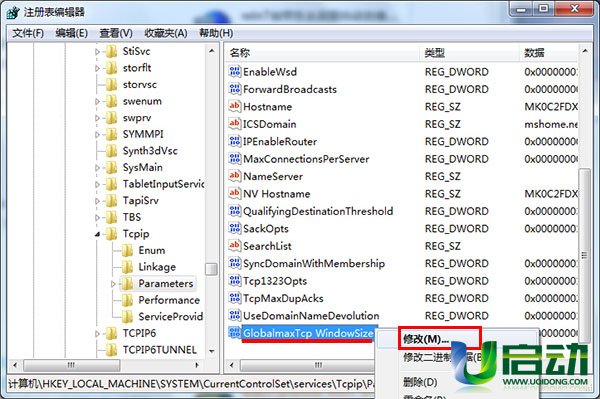This screenshot has height=399, width=600.
Task: Click the SYMMPI folder icon
Action: tap(111, 134)
